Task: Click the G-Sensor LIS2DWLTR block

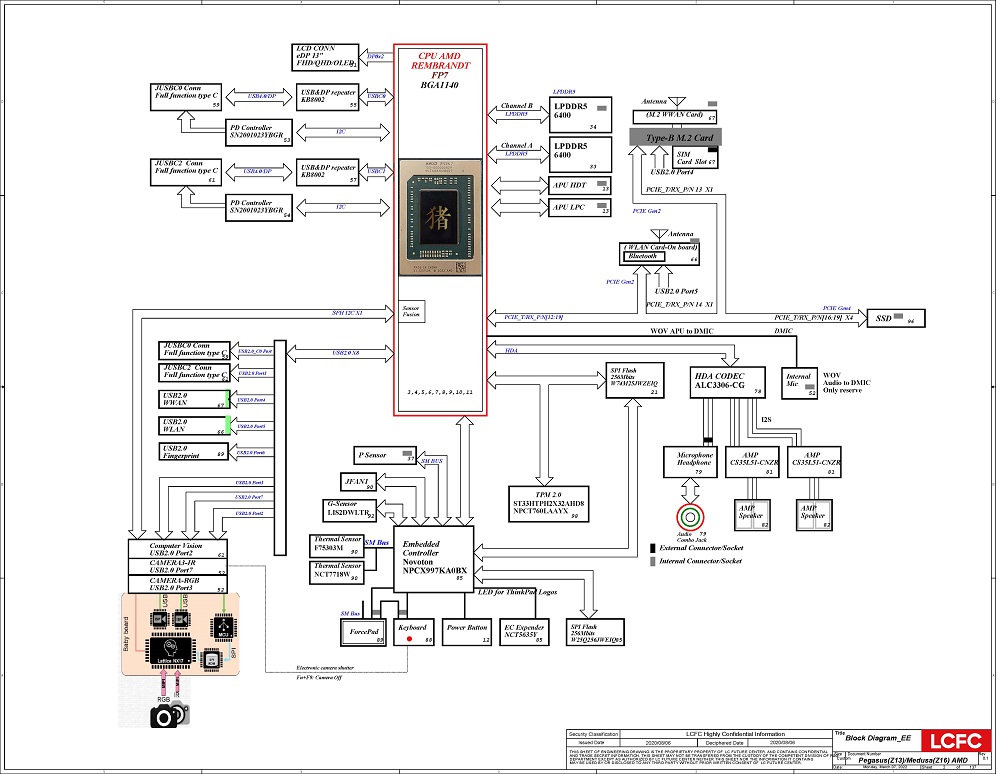Action: (349, 509)
